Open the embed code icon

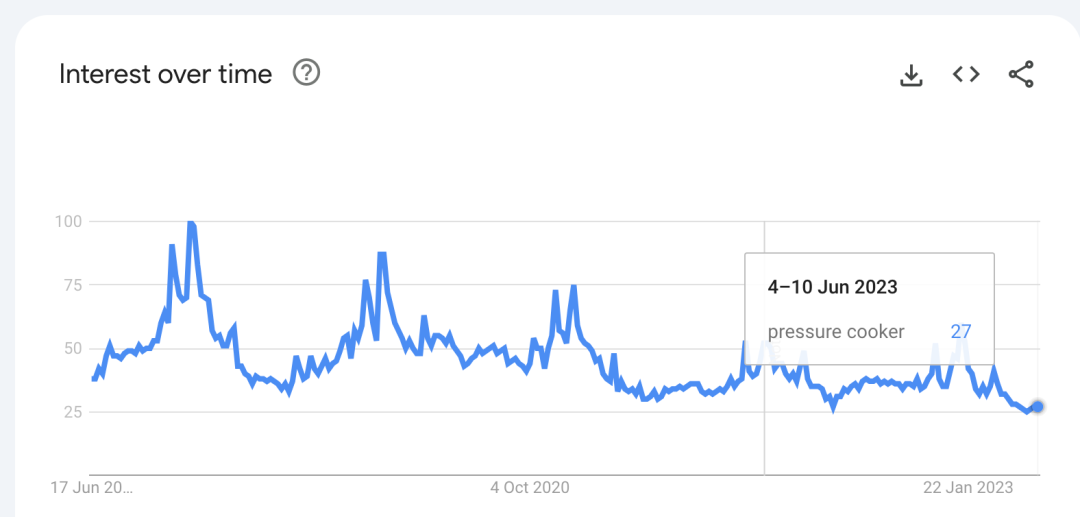pyautogui.click(x=966, y=74)
